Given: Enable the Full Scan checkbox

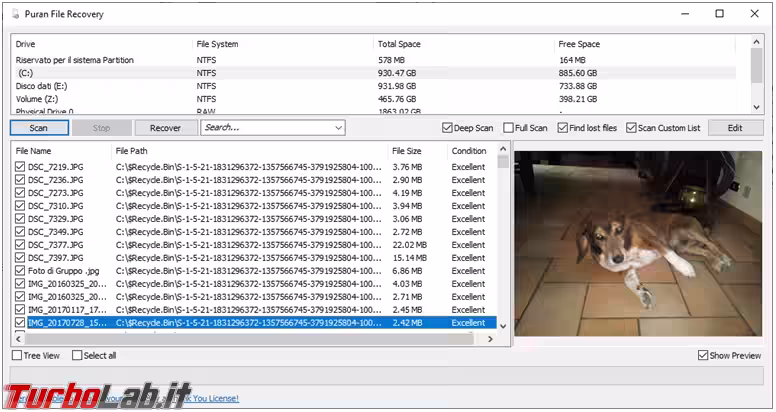Looking at the screenshot, I should [509, 128].
